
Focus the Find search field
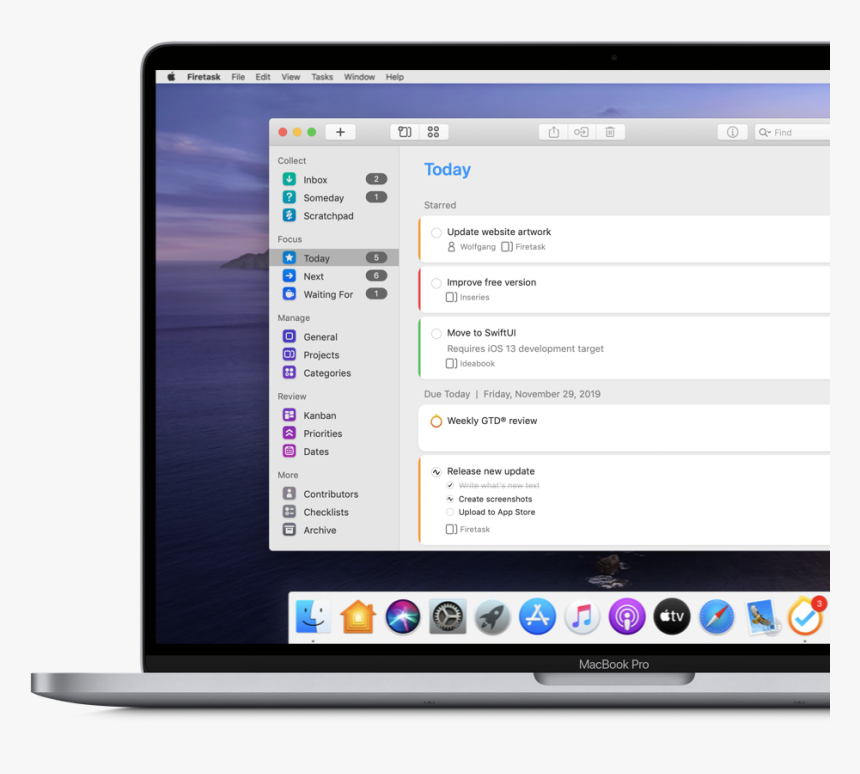[x=792, y=132]
